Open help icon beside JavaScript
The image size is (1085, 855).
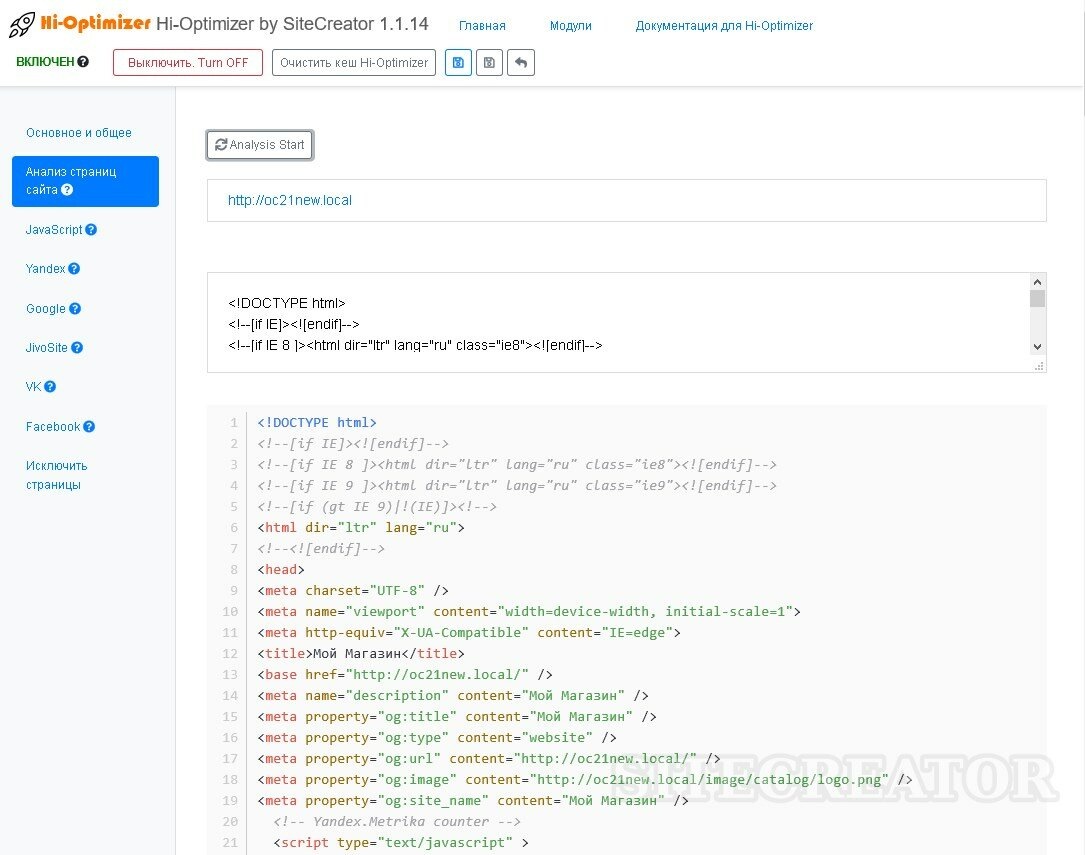pos(91,230)
